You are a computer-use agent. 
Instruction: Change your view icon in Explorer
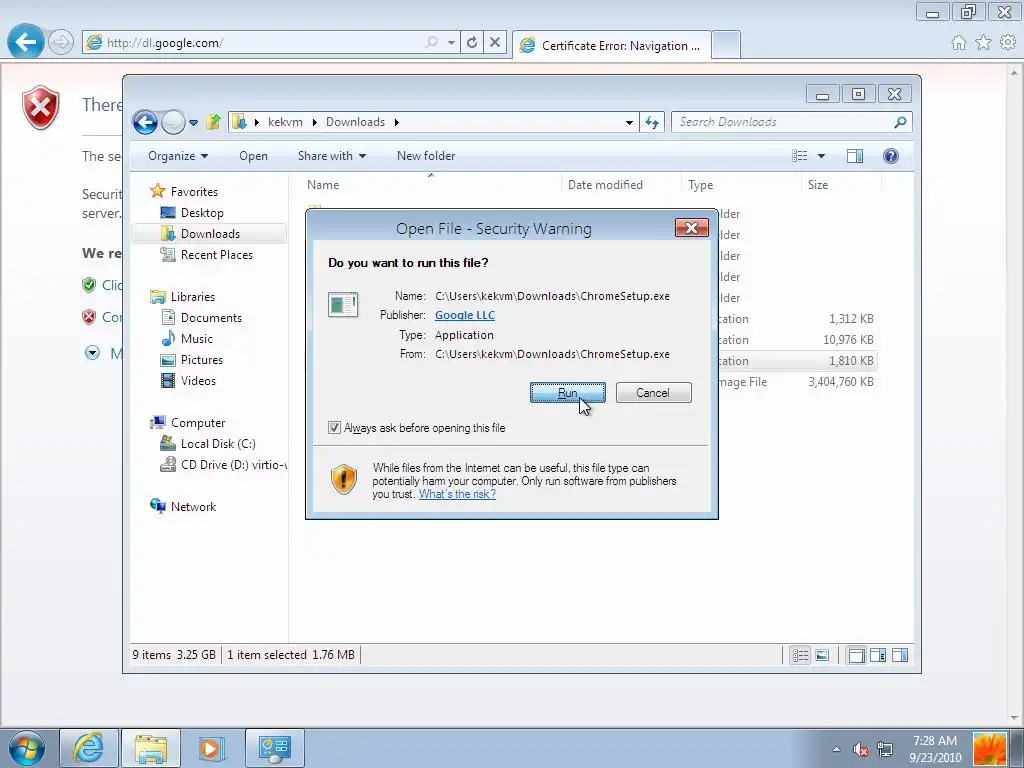point(799,156)
